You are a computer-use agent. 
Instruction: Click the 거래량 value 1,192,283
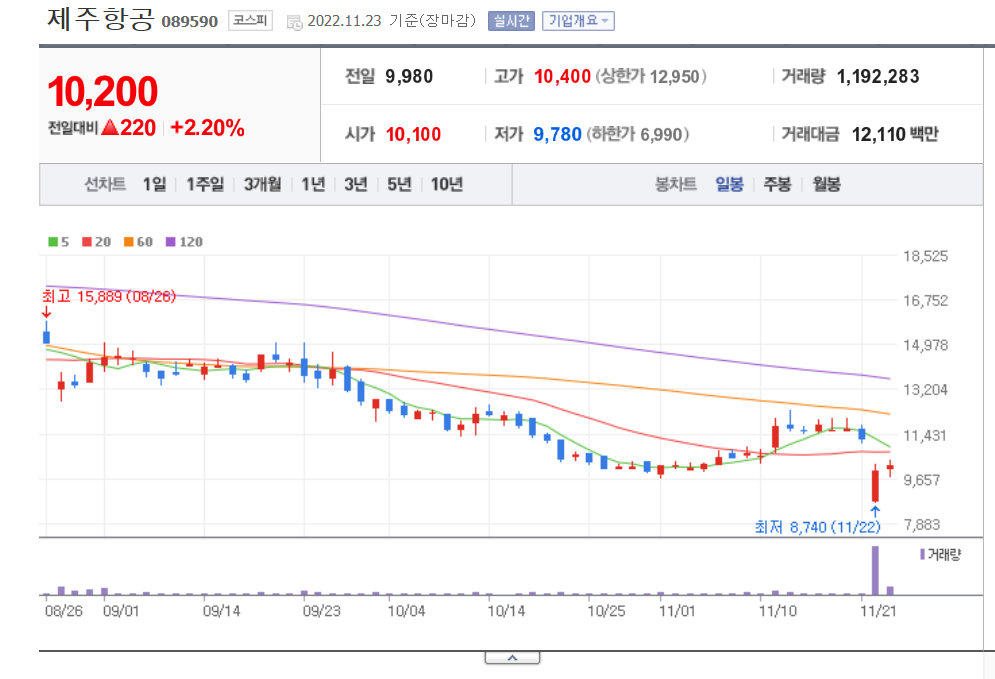point(878,77)
